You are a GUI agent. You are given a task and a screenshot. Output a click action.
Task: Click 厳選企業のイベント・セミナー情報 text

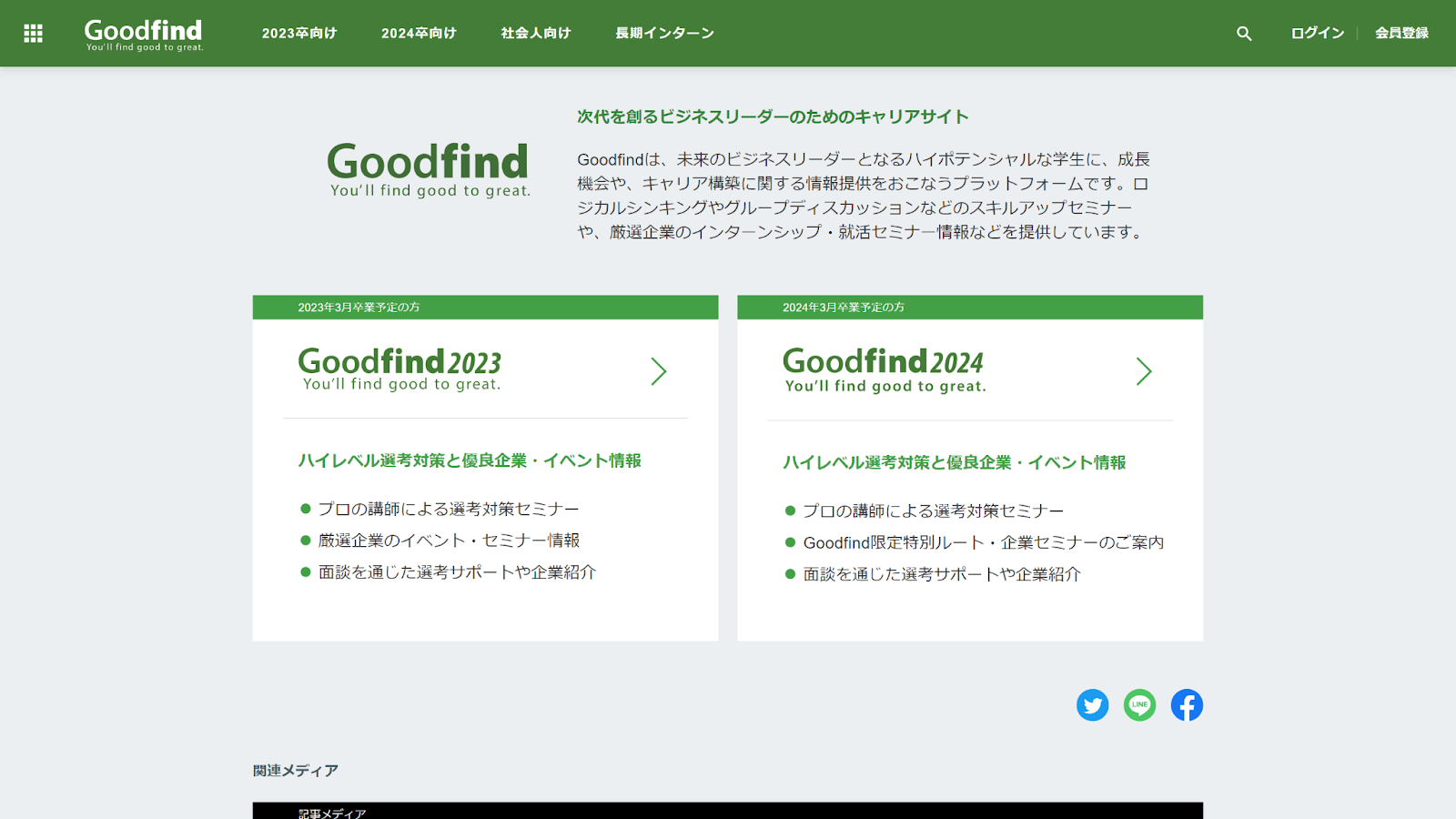pos(449,541)
